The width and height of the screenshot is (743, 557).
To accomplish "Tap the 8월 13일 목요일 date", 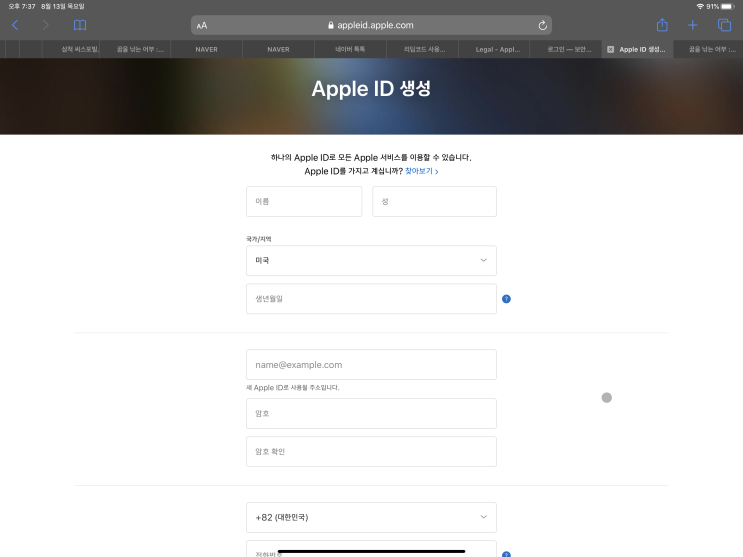I will tap(63, 6).
